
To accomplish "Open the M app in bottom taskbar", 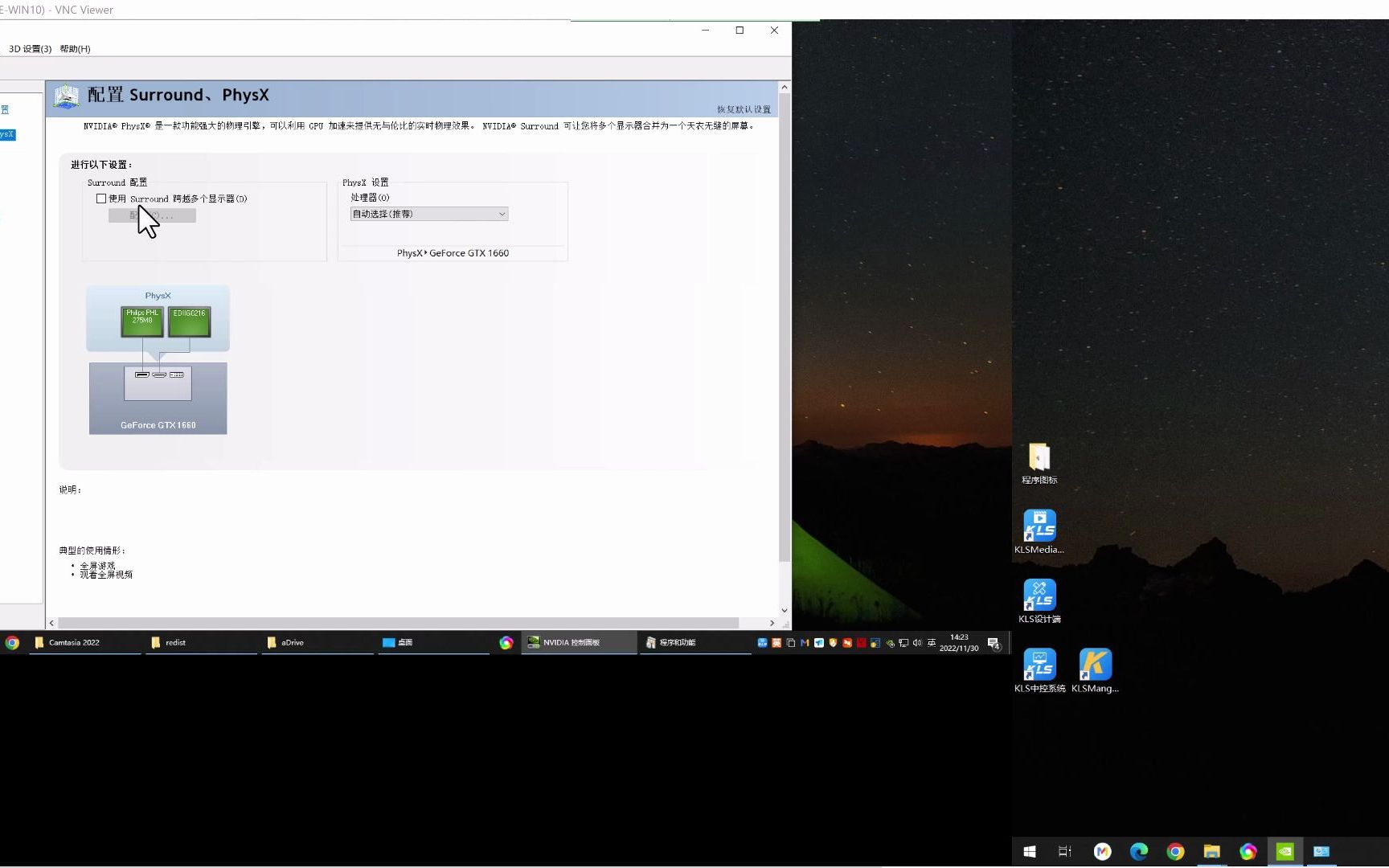I will 1103,851.
